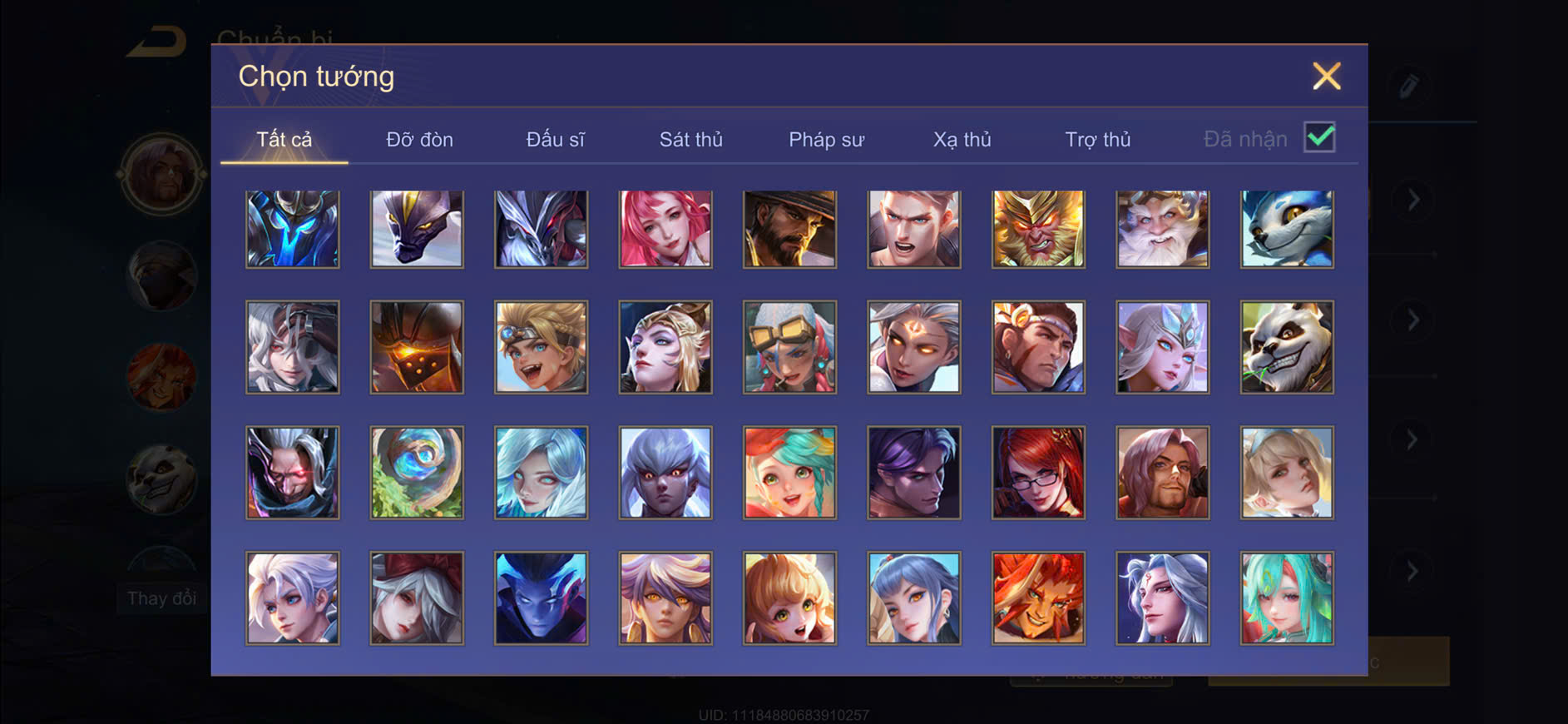Open the Đấu sĩ tab
The height and width of the screenshot is (724, 1568).
[556, 139]
